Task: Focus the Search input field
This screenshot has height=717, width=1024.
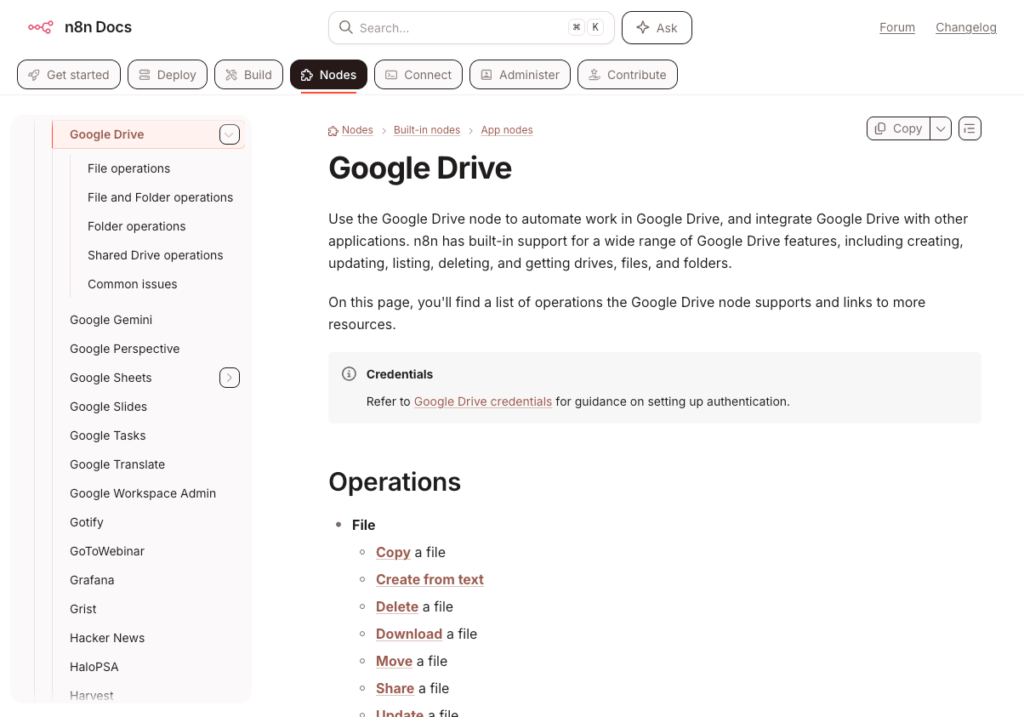Action: pos(472,27)
